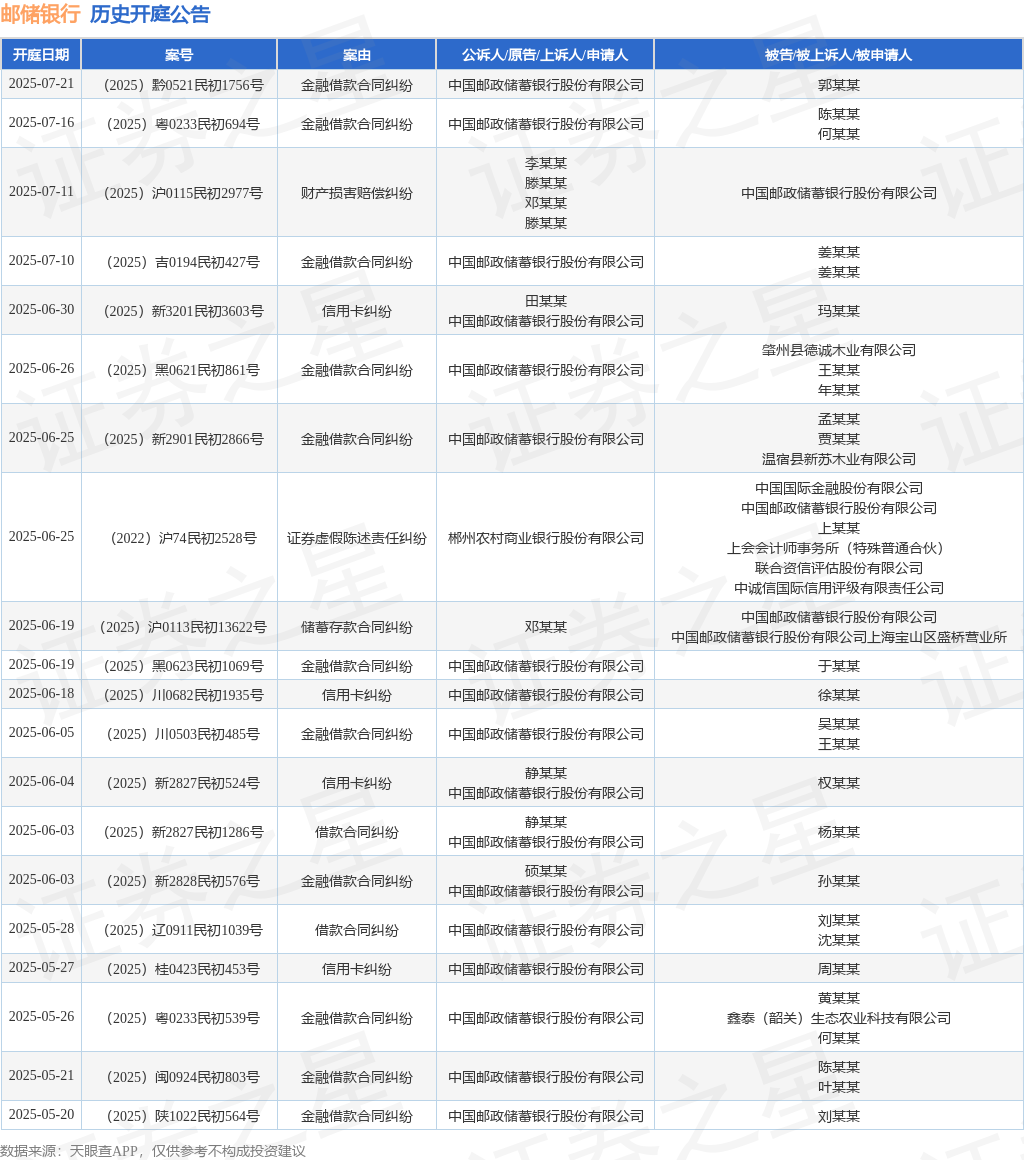The image size is (1024, 1160).
Task: Select defendant 中诚信国际信用评级有限责任公司
Action: point(839,588)
